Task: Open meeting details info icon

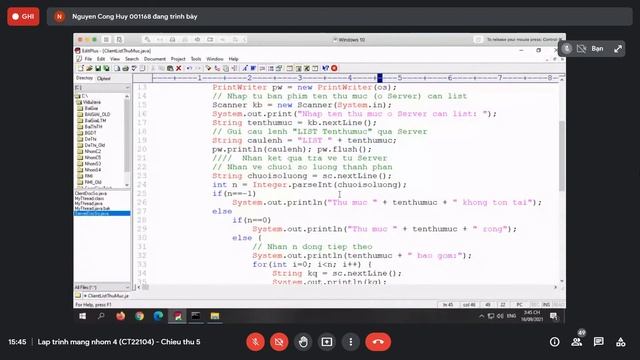Action: (x=554, y=342)
